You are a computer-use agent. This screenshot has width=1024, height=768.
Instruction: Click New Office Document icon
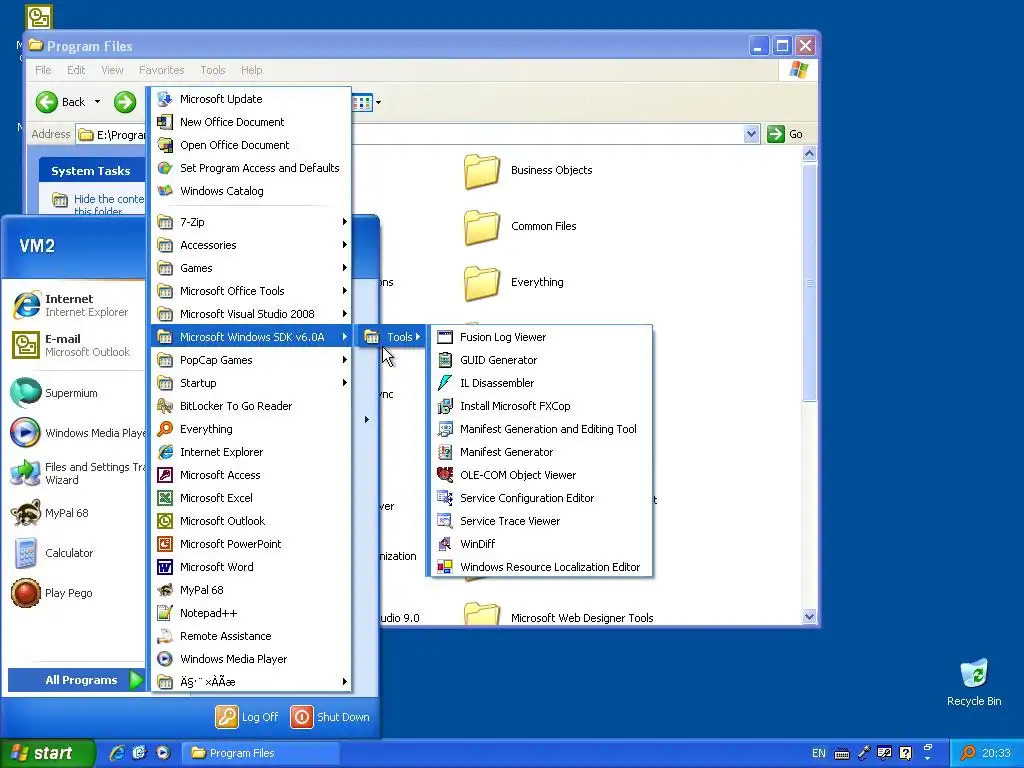pyautogui.click(x=165, y=122)
